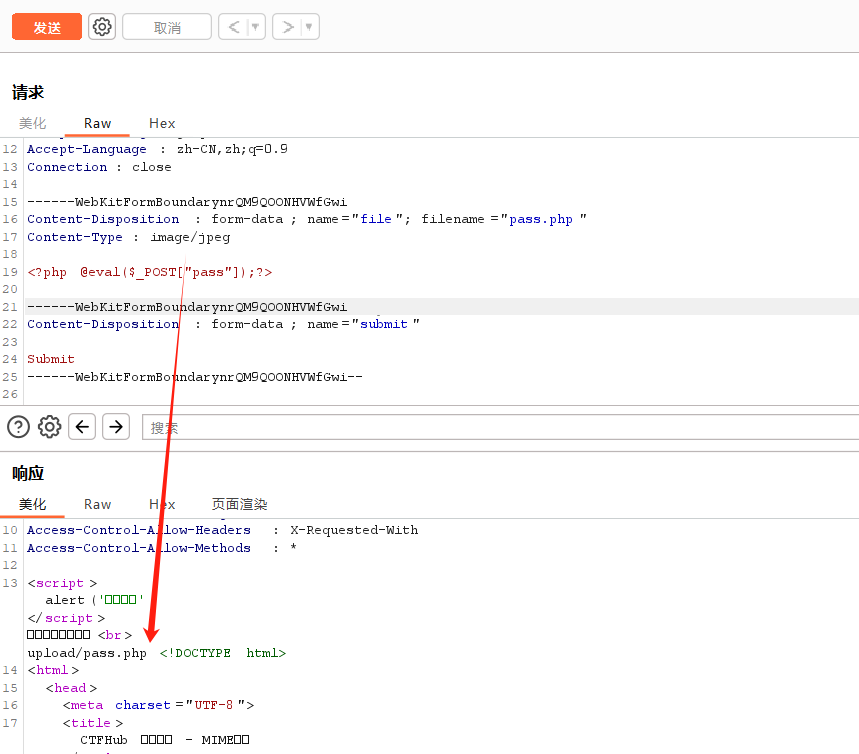
Task: Open the response 页面渲染 render tab
Action: click(x=239, y=504)
